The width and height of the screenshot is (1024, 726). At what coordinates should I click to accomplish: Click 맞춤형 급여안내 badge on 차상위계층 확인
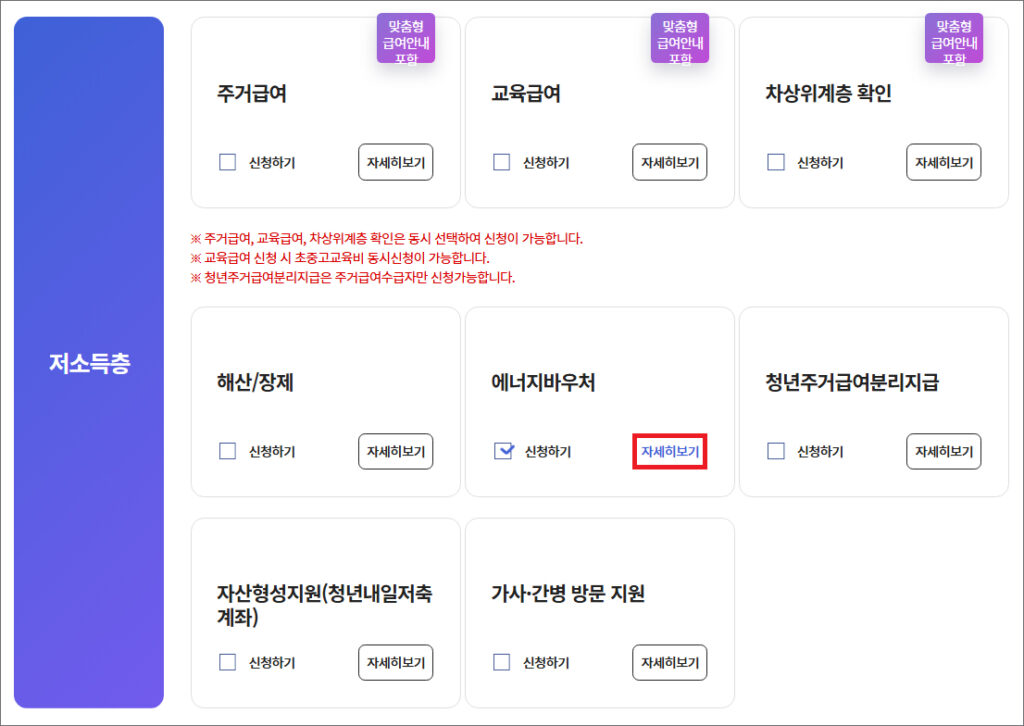954,40
